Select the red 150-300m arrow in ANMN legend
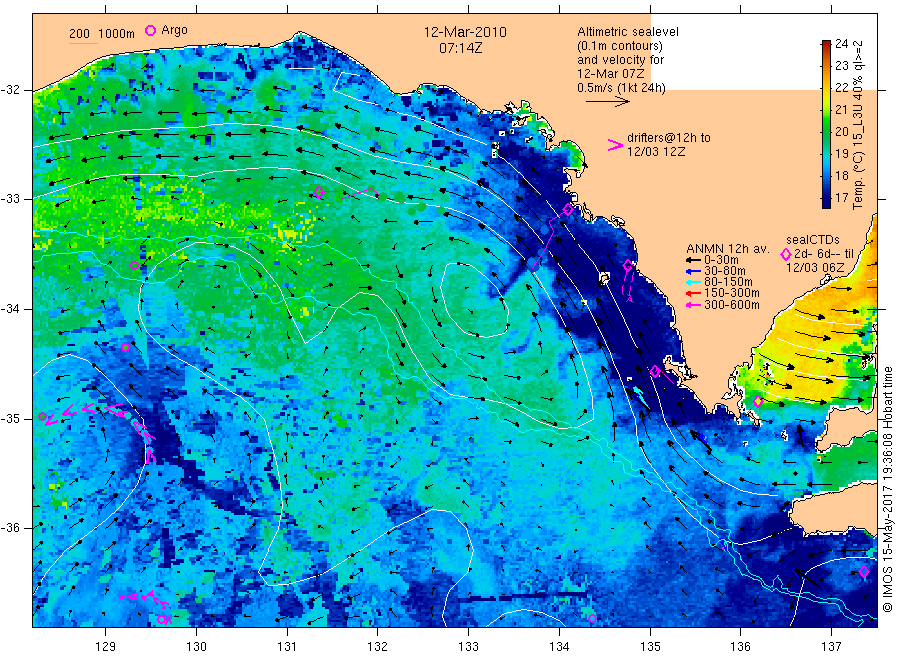 (693, 294)
